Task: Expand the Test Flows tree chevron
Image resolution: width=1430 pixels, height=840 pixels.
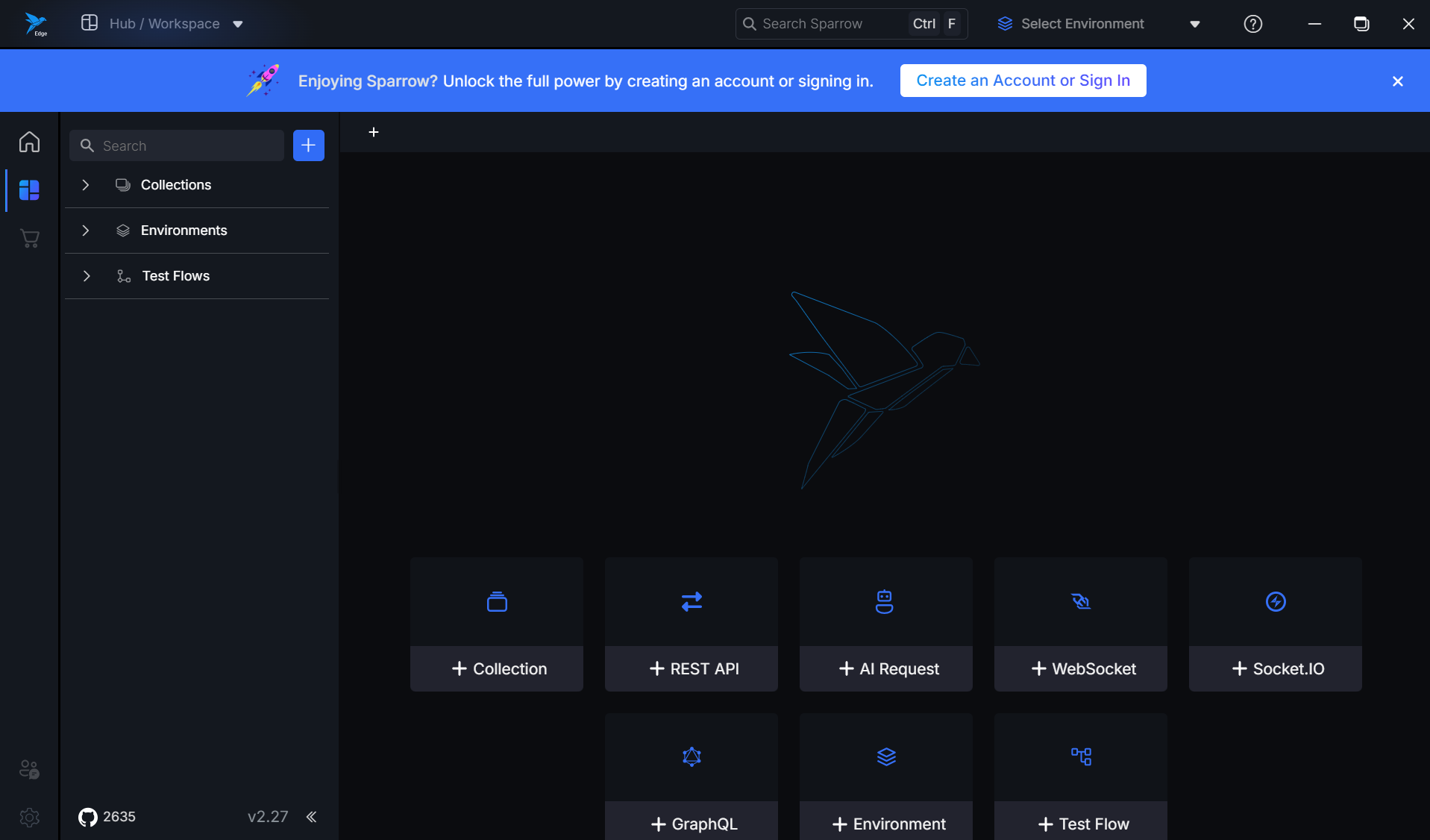Action: pyautogui.click(x=87, y=276)
